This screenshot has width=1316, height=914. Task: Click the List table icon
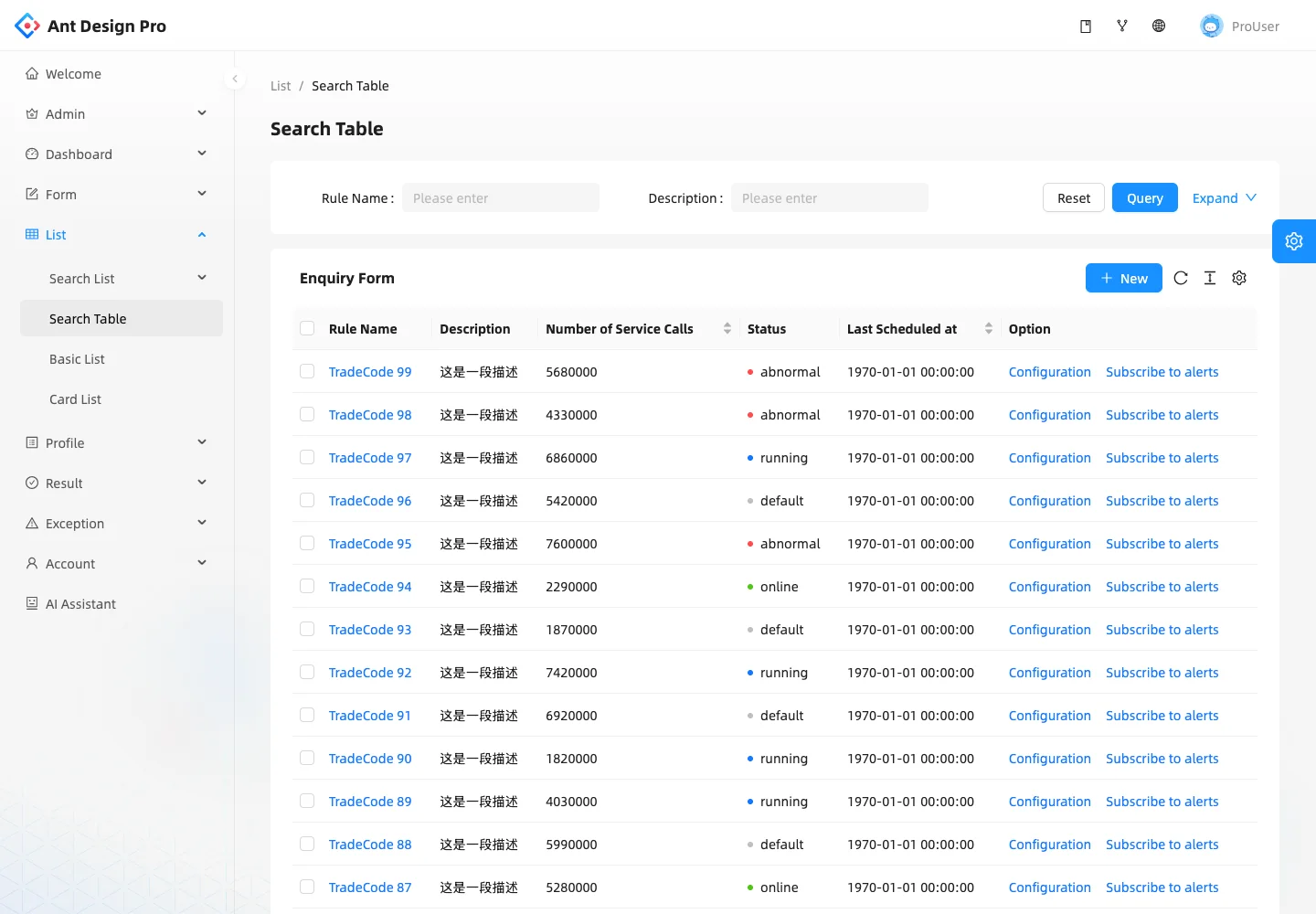(x=32, y=235)
